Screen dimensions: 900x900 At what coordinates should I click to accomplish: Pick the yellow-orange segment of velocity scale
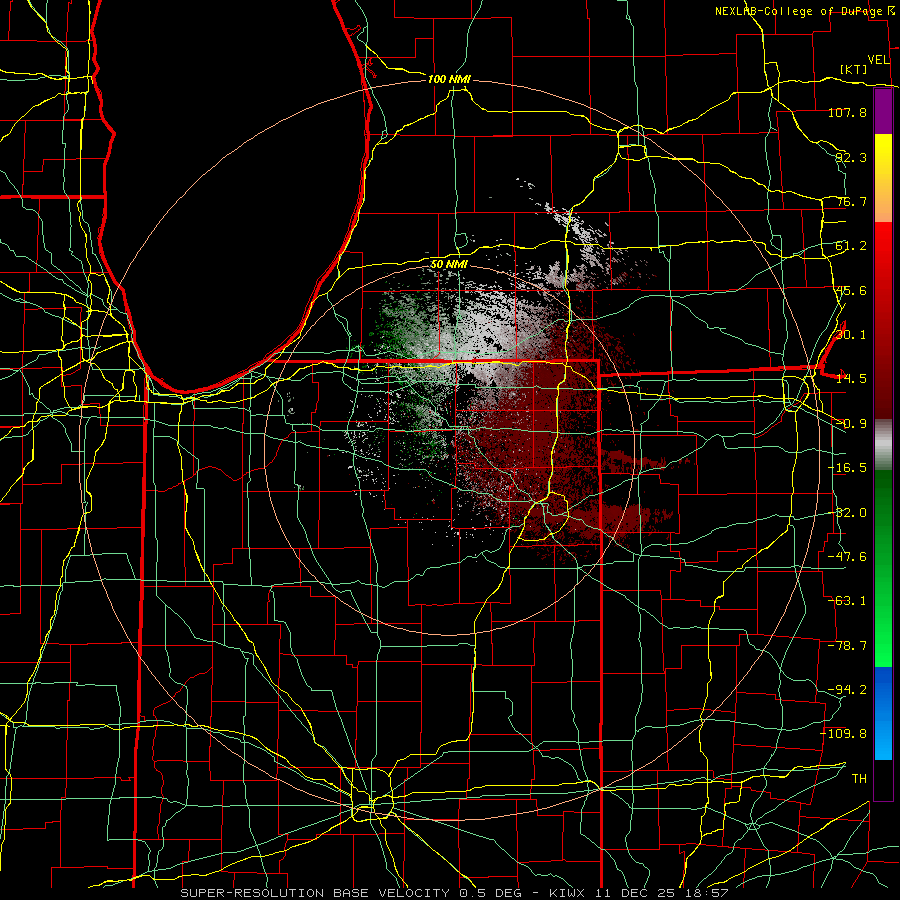[883, 178]
